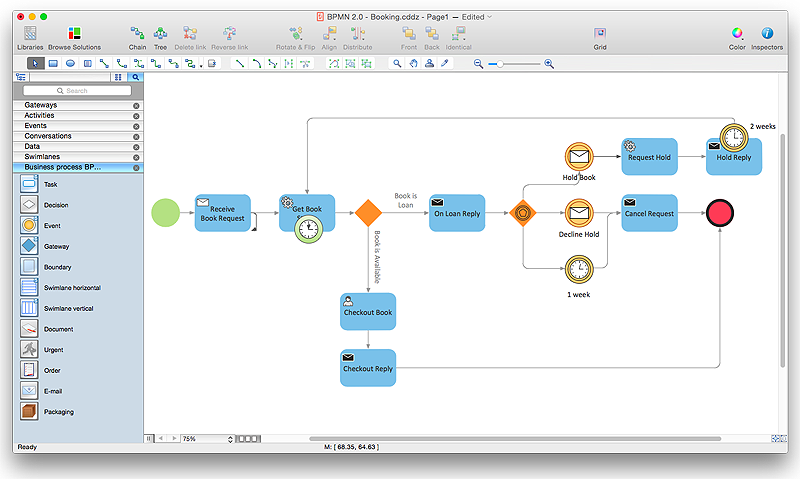
Task: Click the connector tool dropdown arrow
Action: pyautogui.click(x=201, y=66)
